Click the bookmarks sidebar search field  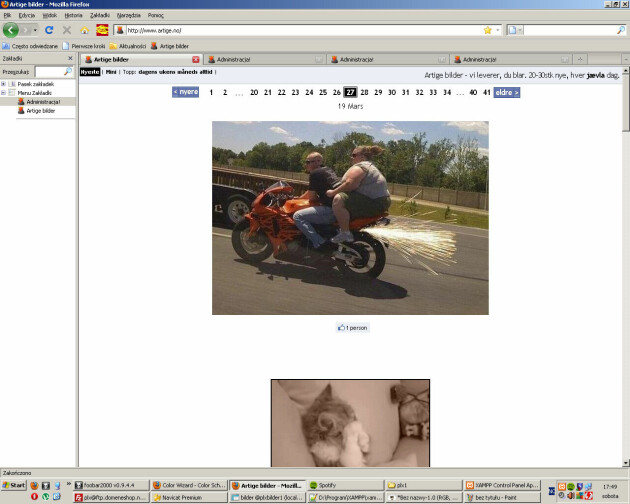[x=49, y=72]
